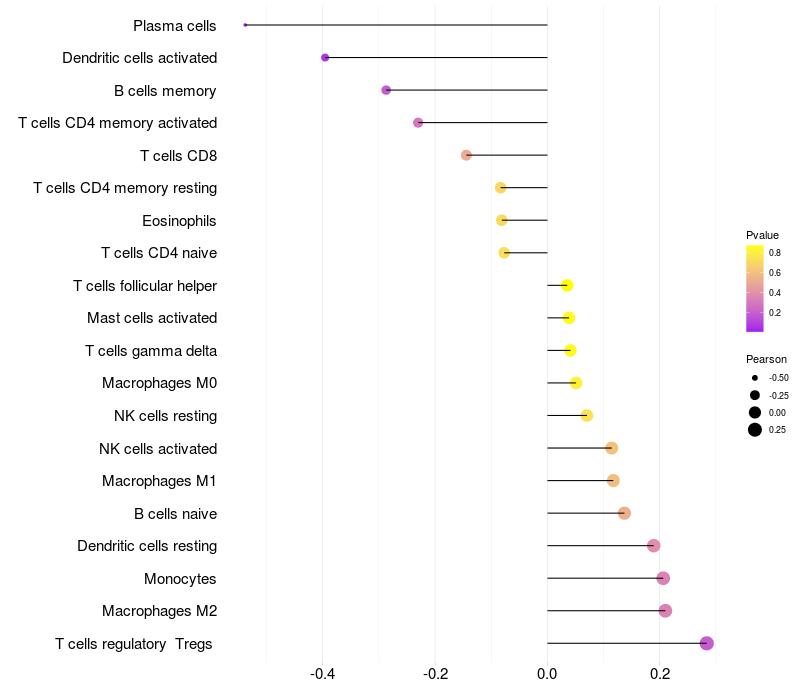Click the Pearson 0.00 legend size dot
800x700 pixels.
coord(755,412)
